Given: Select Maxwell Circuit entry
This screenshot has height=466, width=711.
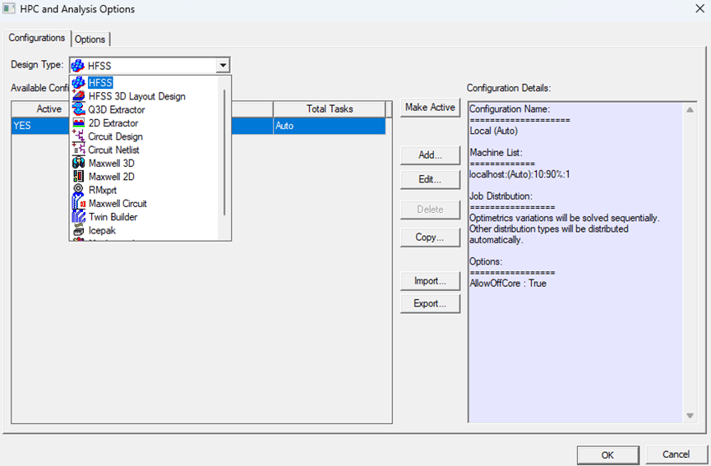Looking at the screenshot, I should pyautogui.click(x=117, y=203).
